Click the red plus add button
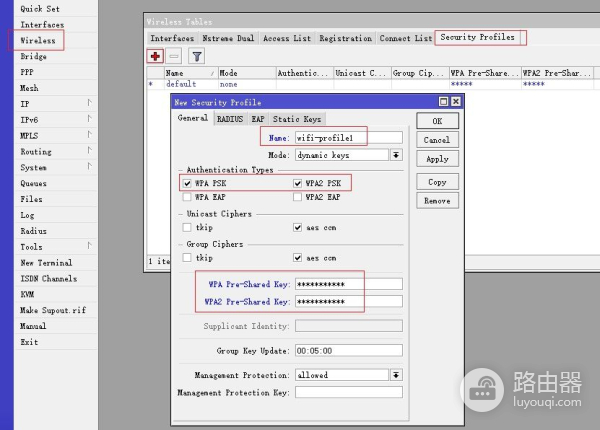 [156, 57]
